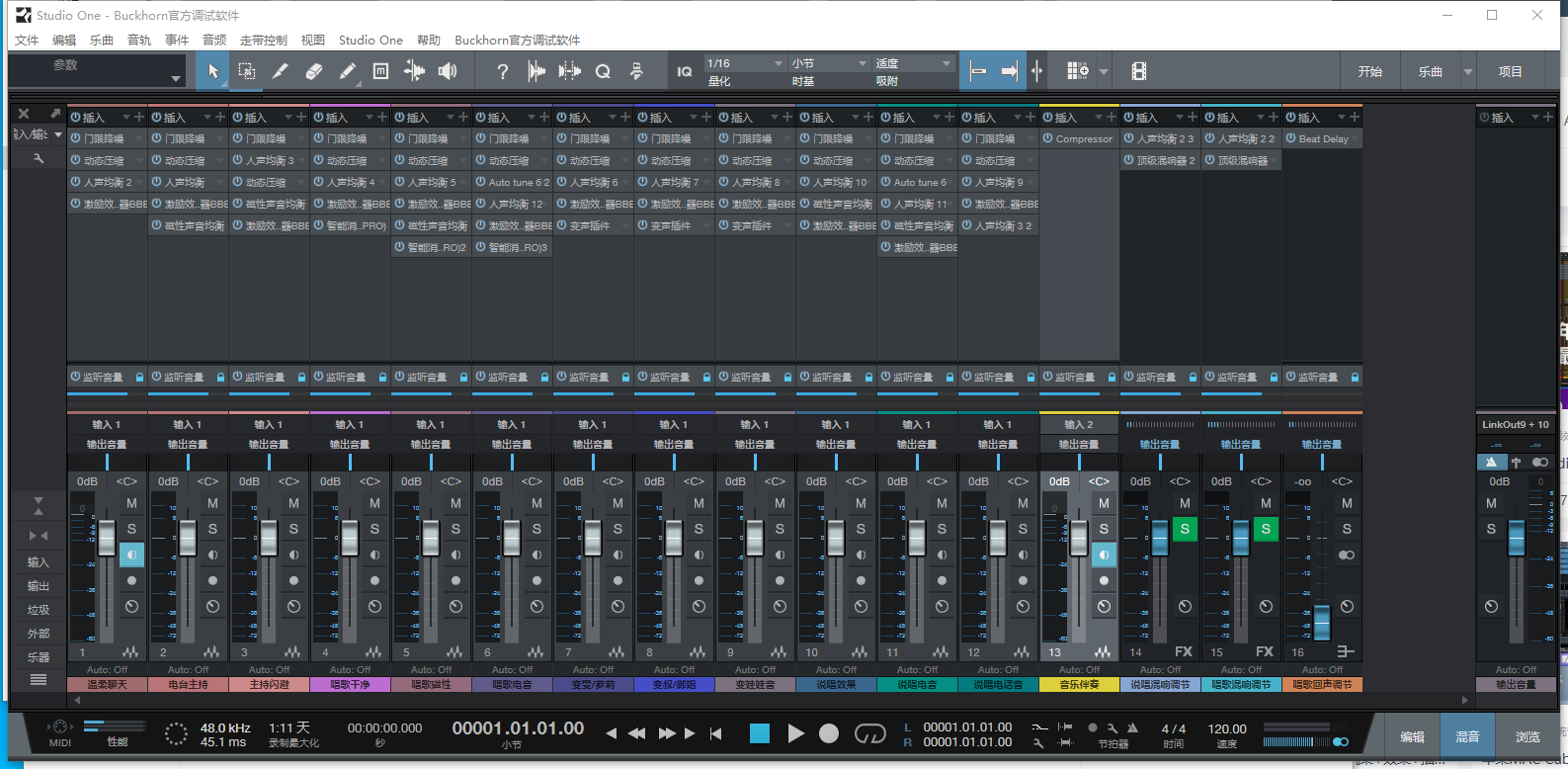This screenshot has height=769, width=1568.
Task: Activate the Listen speaker tool
Action: click(x=448, y=71)
